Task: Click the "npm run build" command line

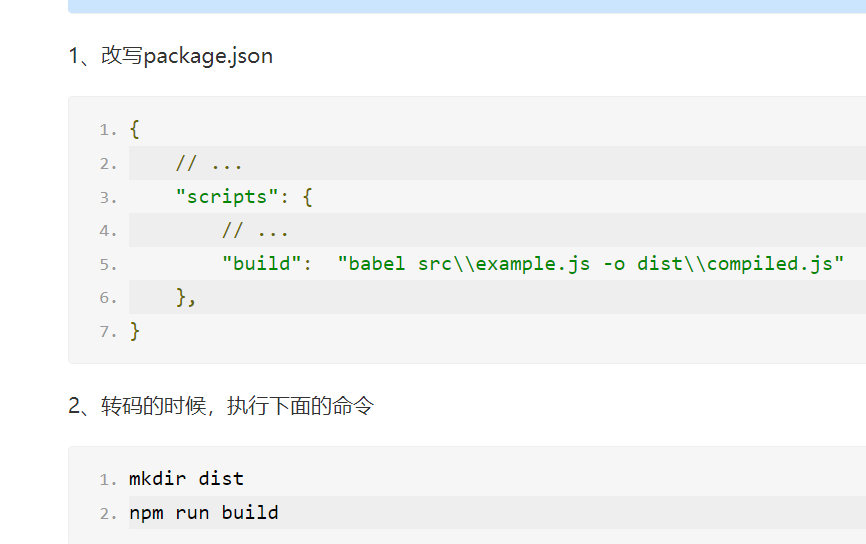Action: [x=204, y=513]
